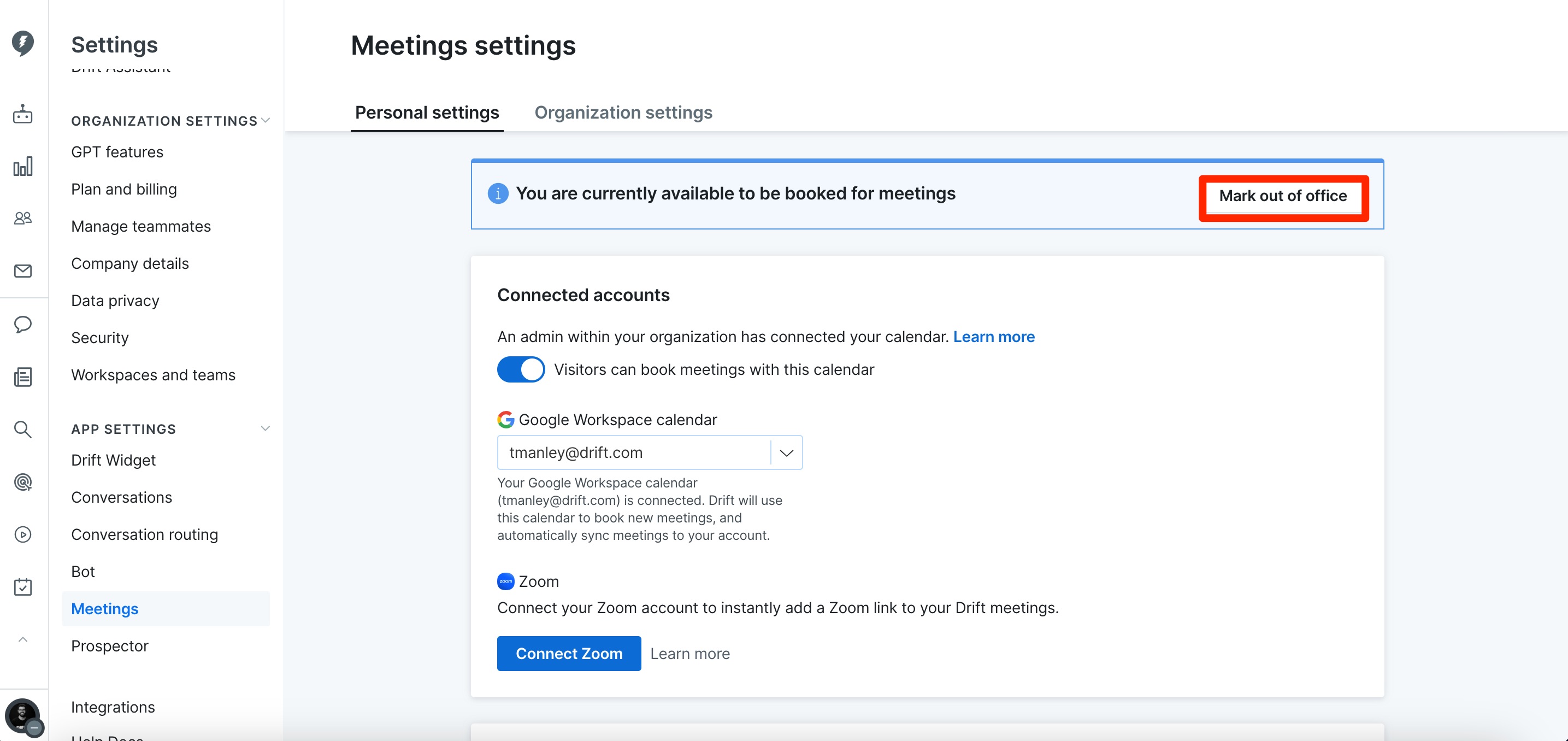Click the Google logo next to Workspace calendar
The width and height of the screenshot is (1568, 741).
click(505, 420)
